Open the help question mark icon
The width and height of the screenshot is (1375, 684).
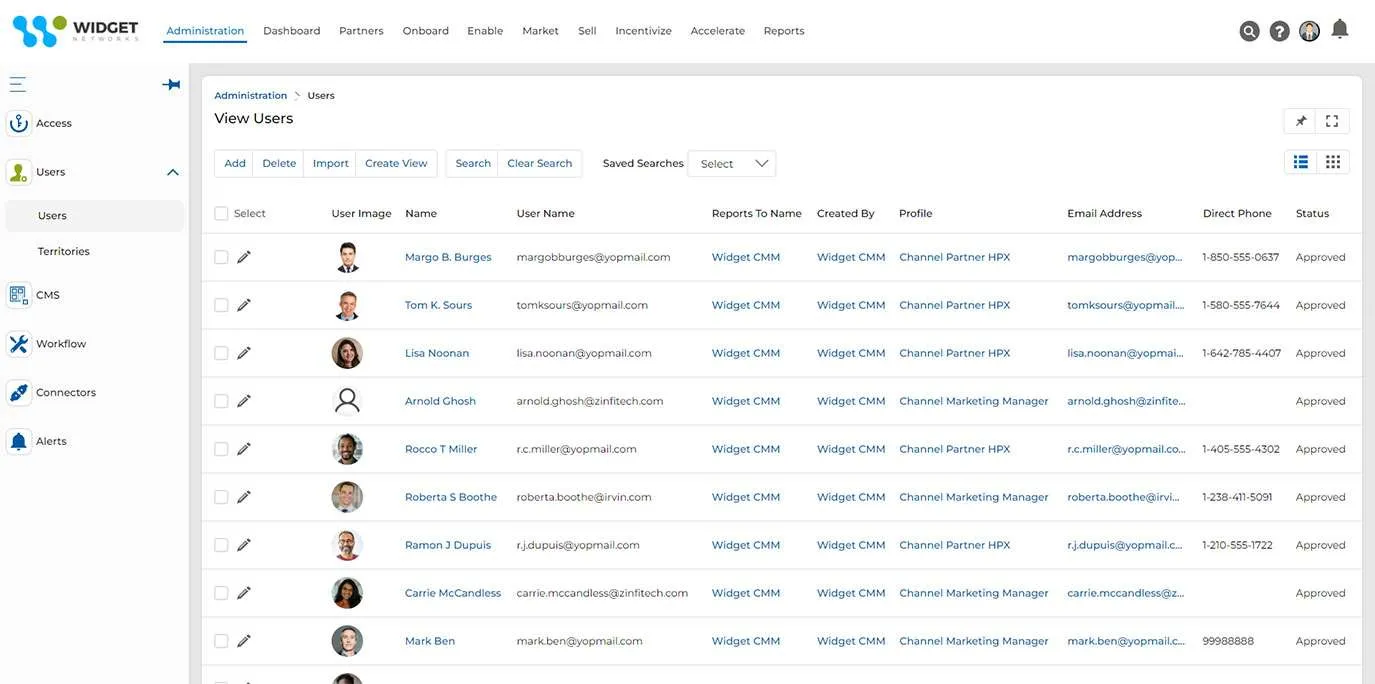1279,31
